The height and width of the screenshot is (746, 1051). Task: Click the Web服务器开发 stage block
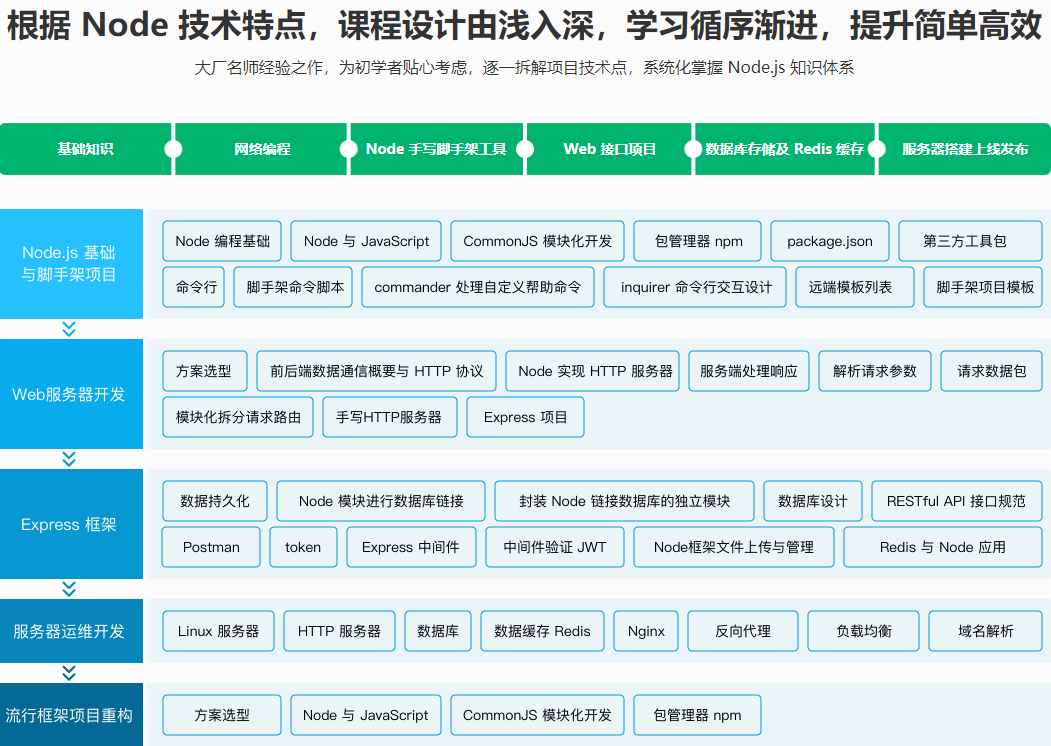coord(71,394)
